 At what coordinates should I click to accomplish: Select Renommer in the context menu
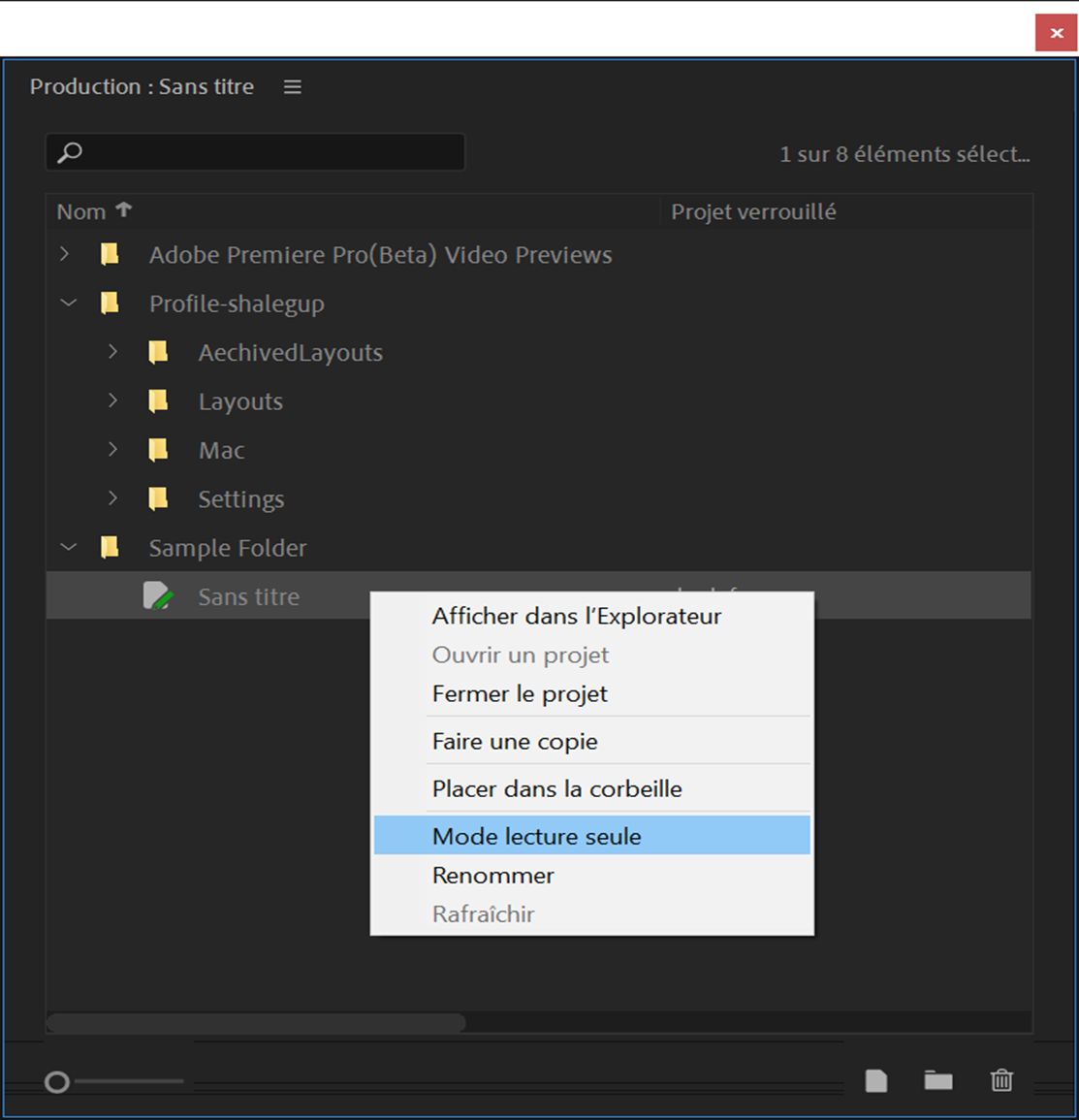point(492,876)
